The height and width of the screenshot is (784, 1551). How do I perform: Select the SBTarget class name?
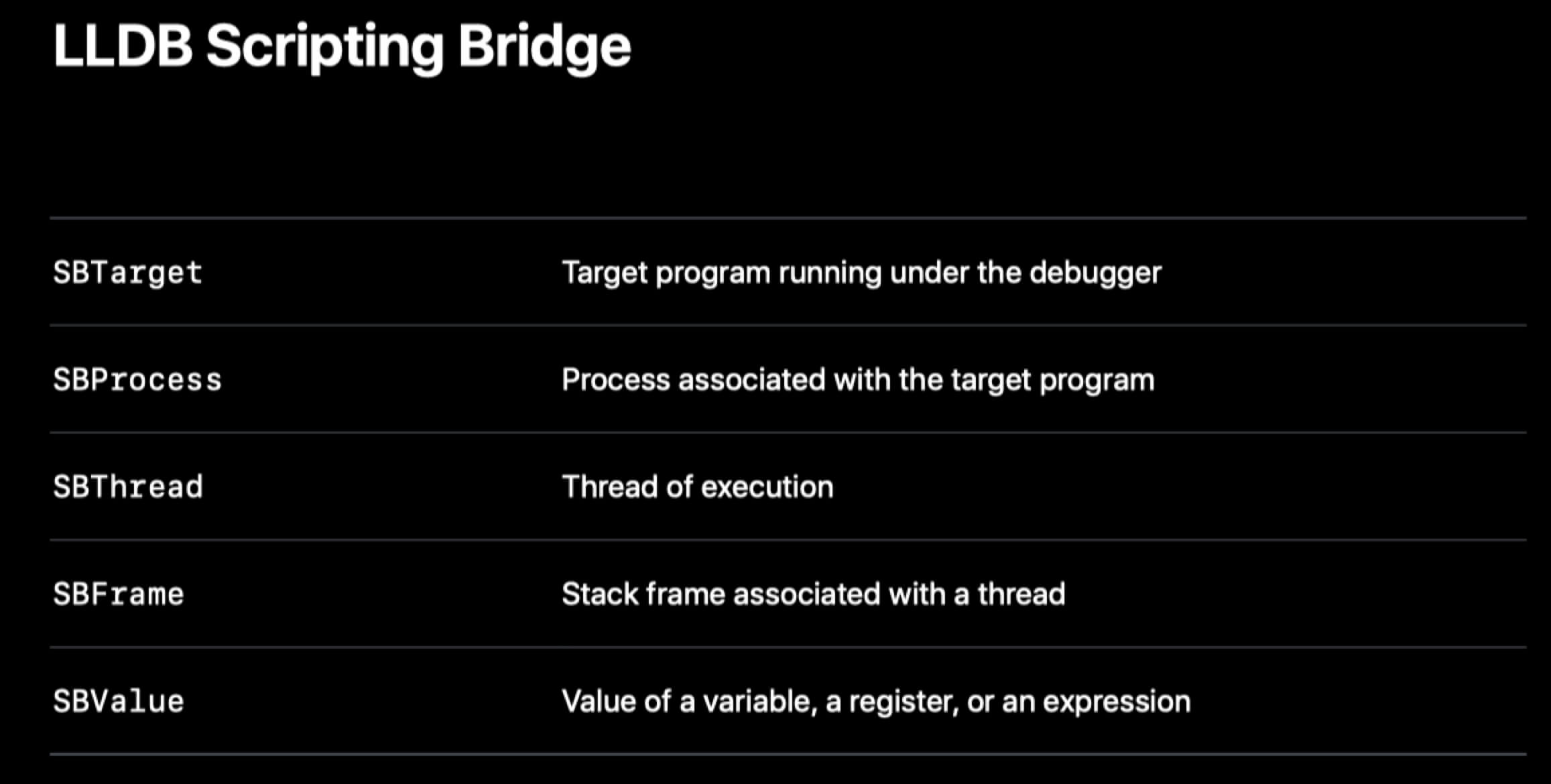click(x=127, y=273)
